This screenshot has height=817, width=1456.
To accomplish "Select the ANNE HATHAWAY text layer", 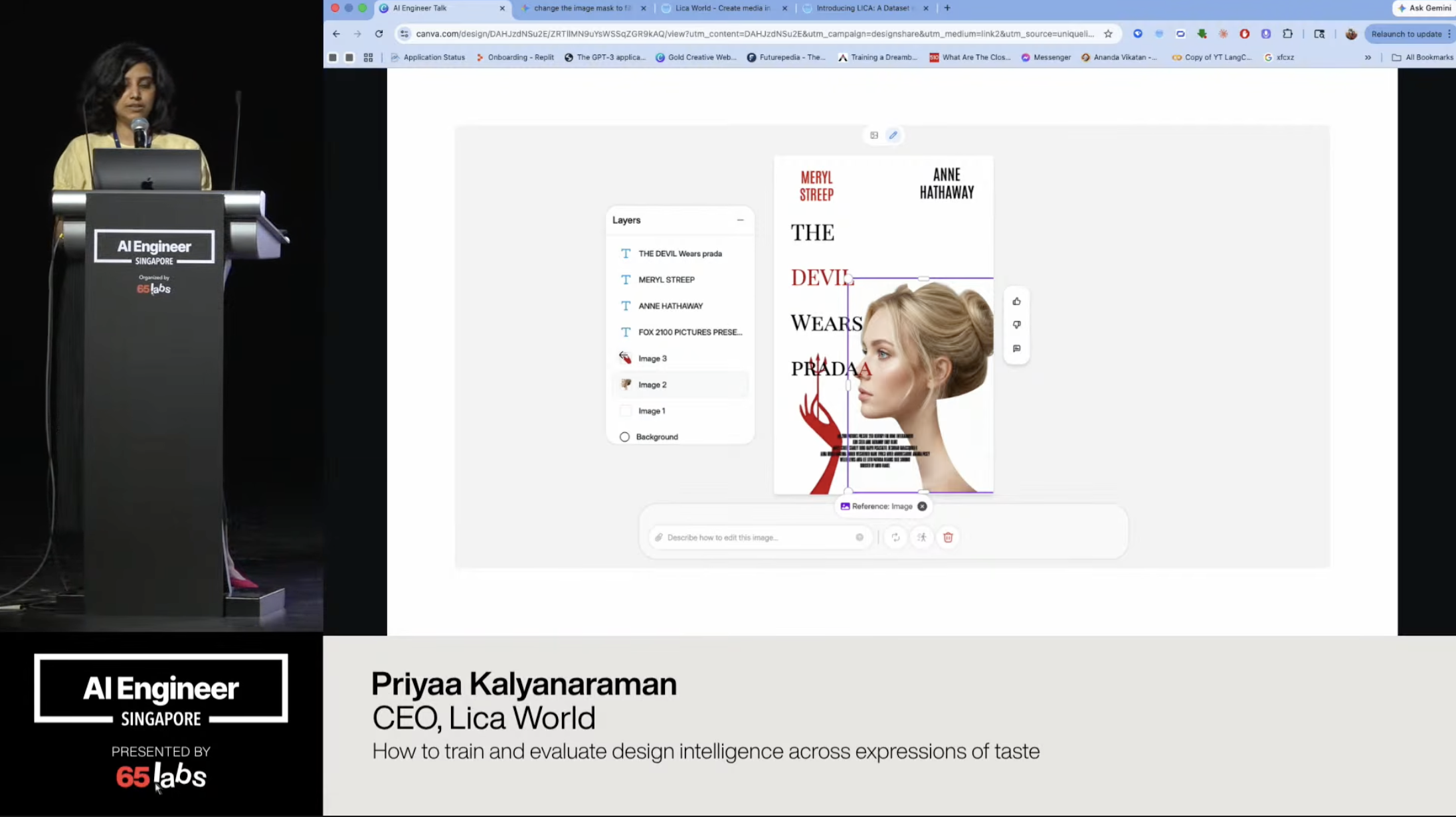I will [x=680, y=306].
